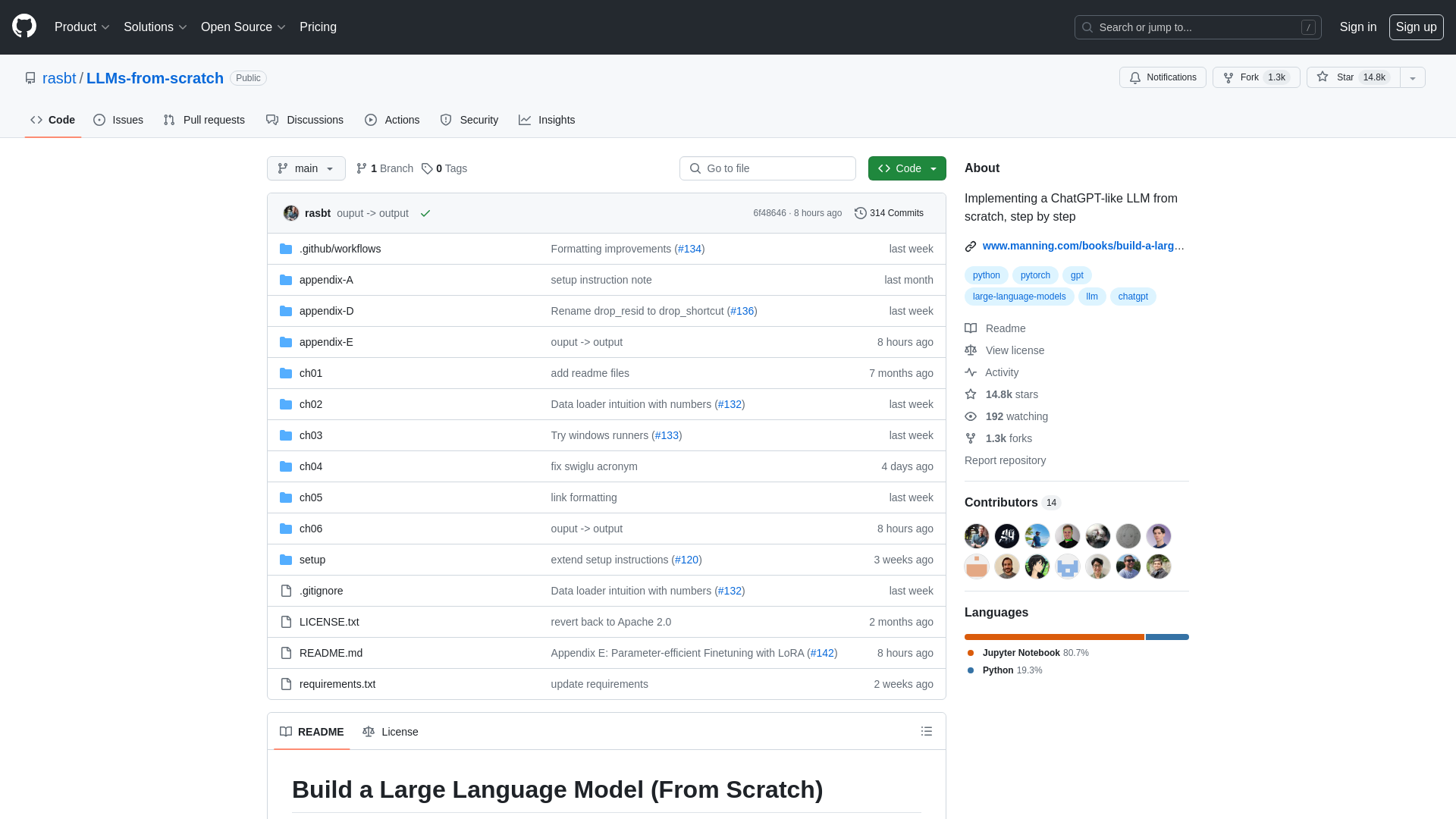Viewport: 1456px width, 819px height.
Task: Click the .github/workflows folder icon
Action: pyautogui.click(x=286, y=249)
